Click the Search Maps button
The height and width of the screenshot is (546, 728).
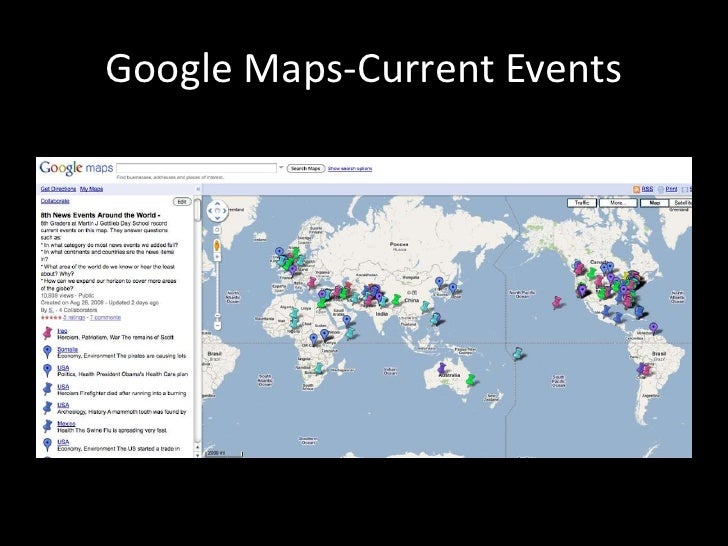point(306,168)
